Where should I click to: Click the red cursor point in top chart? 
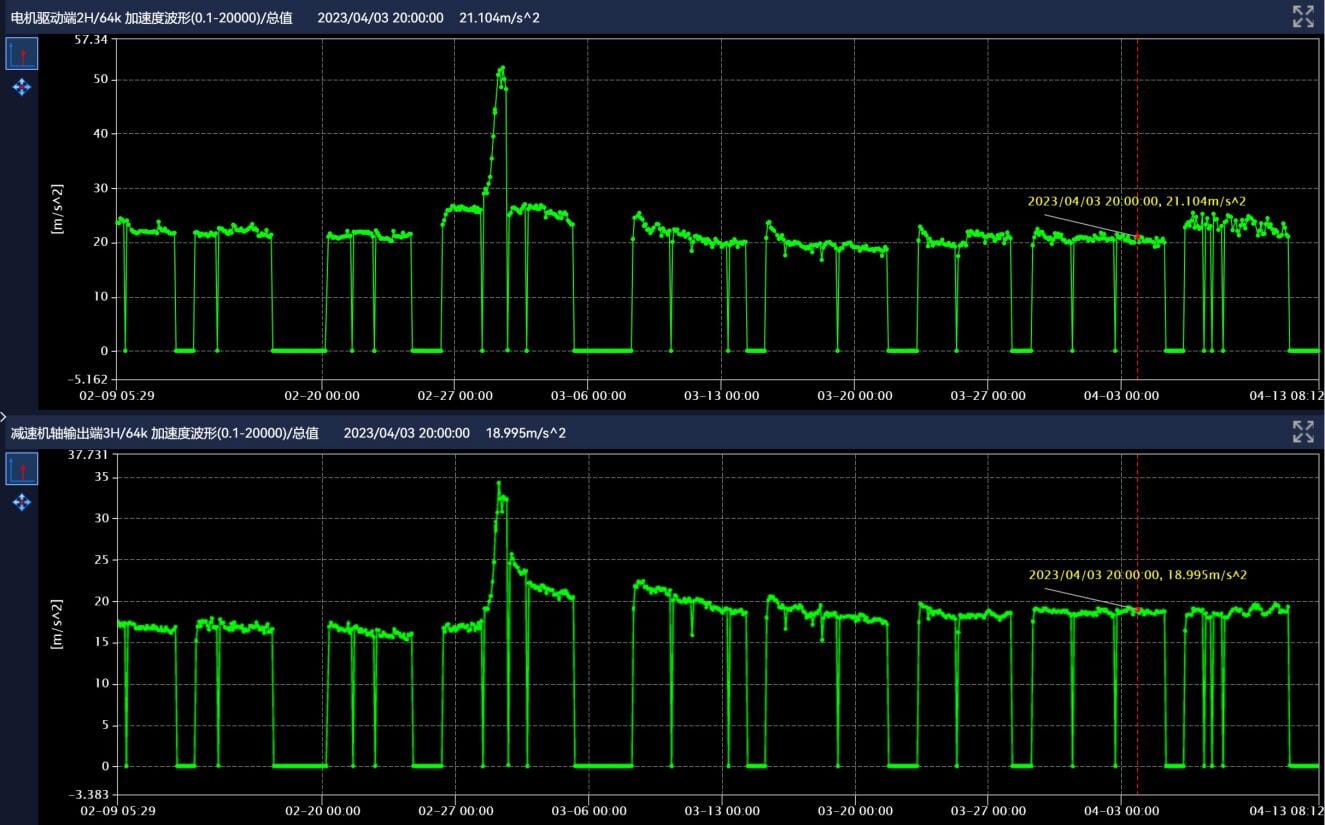1137,237
